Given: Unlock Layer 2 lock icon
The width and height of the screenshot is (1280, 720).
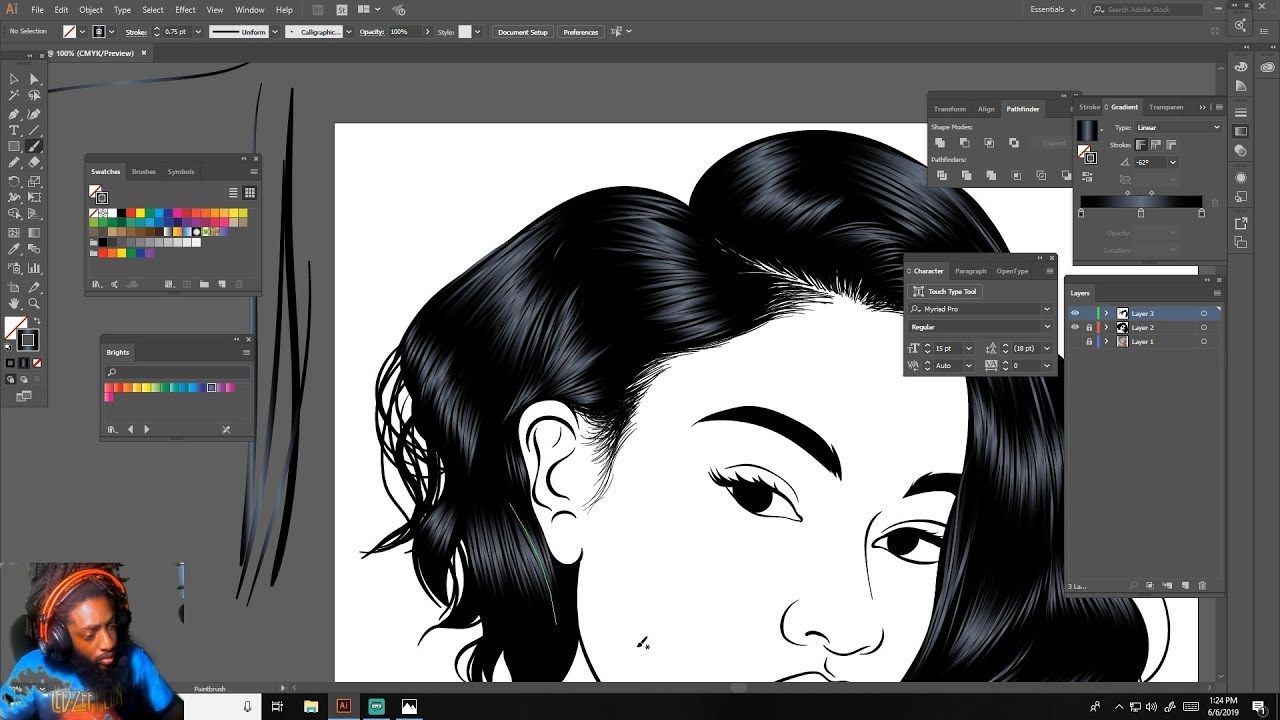Looking at the screenshot, I should coord(1089,327).
